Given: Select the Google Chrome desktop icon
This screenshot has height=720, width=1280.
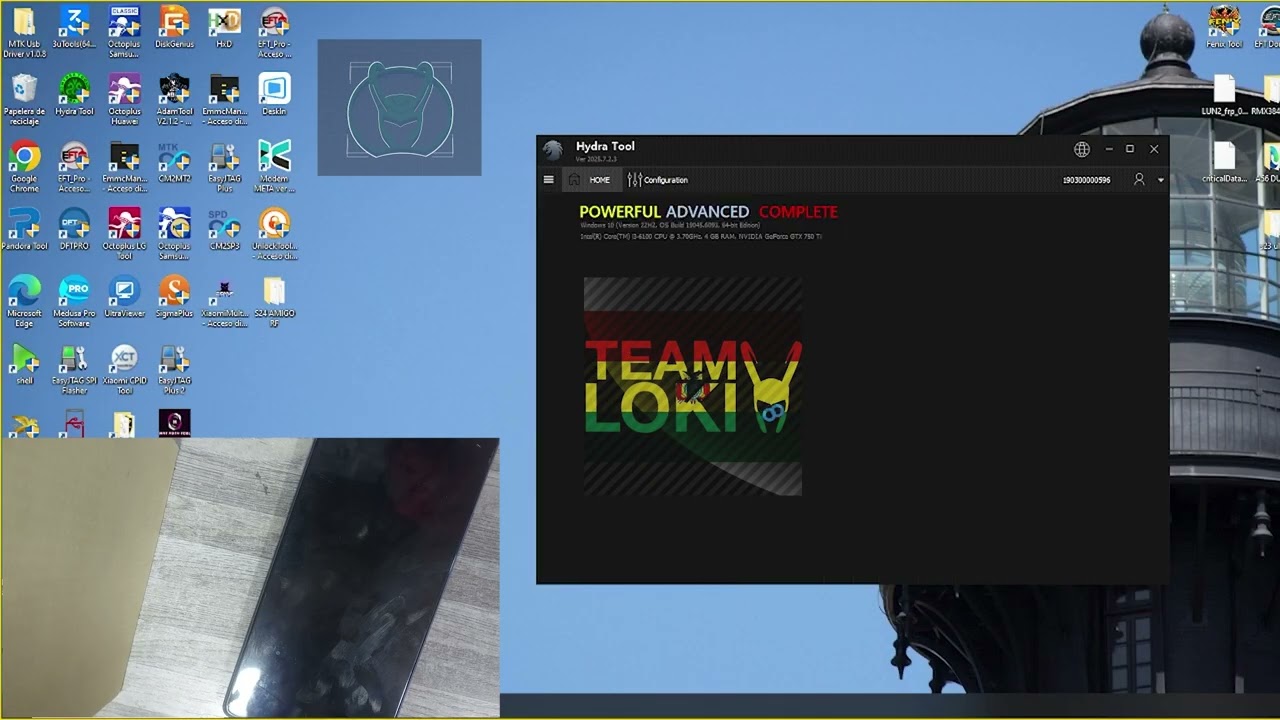Looking at the screenshot, I should coord(25,167).
